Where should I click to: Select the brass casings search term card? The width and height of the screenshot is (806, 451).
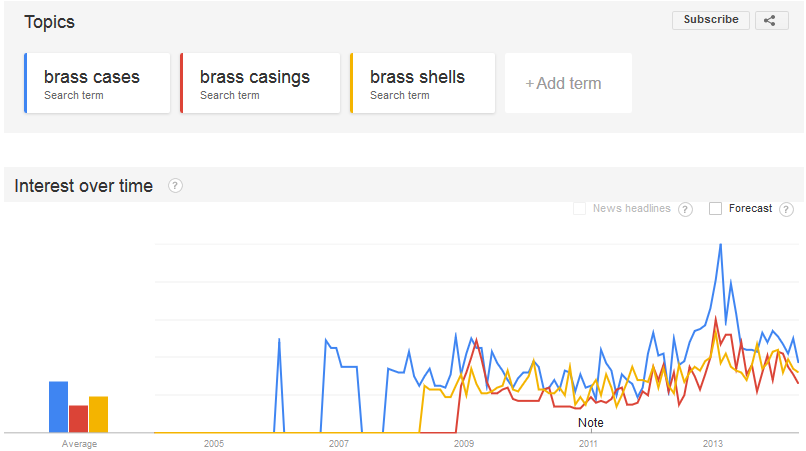click(260, 83)
